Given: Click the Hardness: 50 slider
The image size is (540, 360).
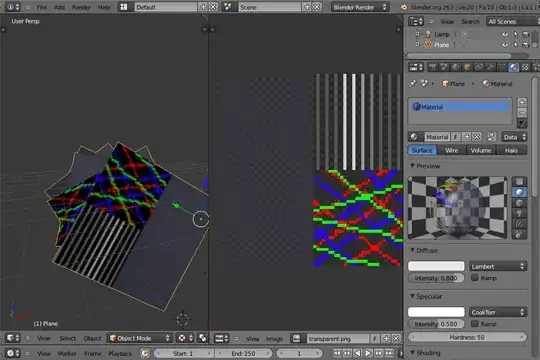Looking at the screenshot, I should coord(467,337).
